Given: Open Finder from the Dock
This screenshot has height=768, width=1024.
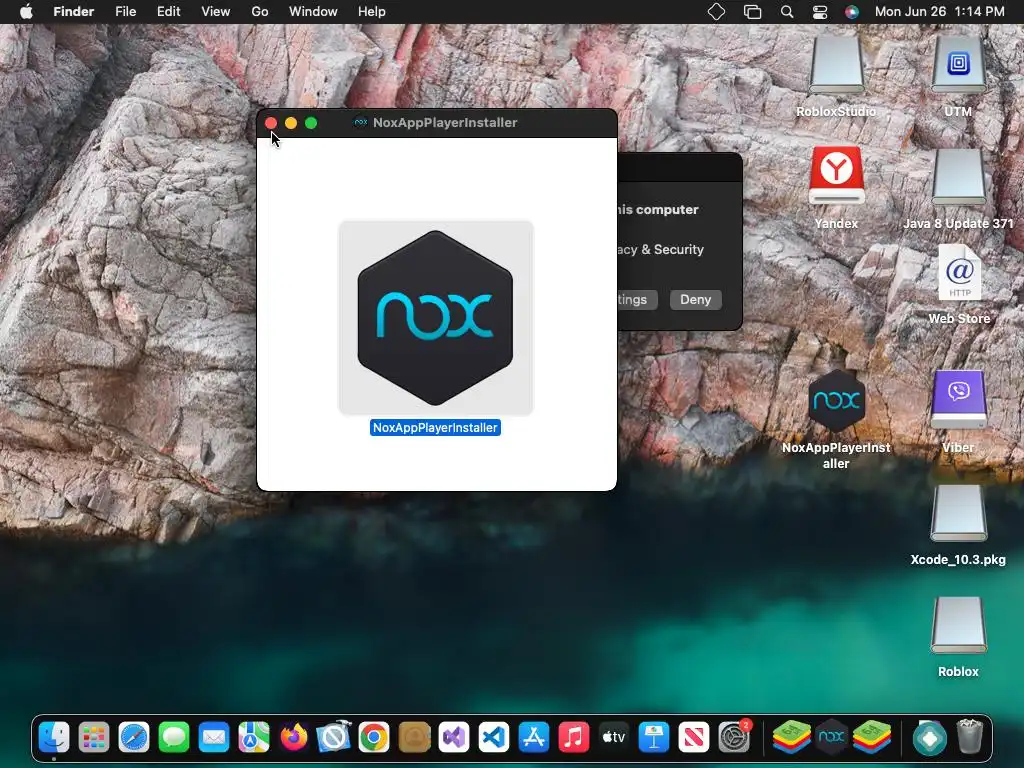Looking at the screenshot, I should 54,738.
